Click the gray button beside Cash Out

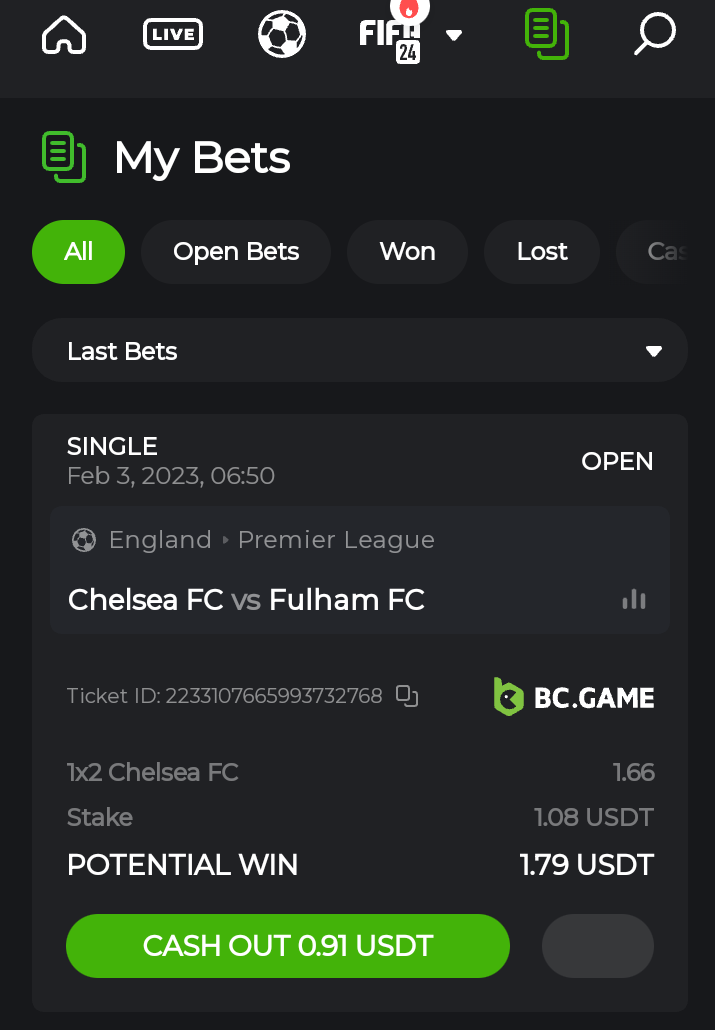(x=598, y=945)
